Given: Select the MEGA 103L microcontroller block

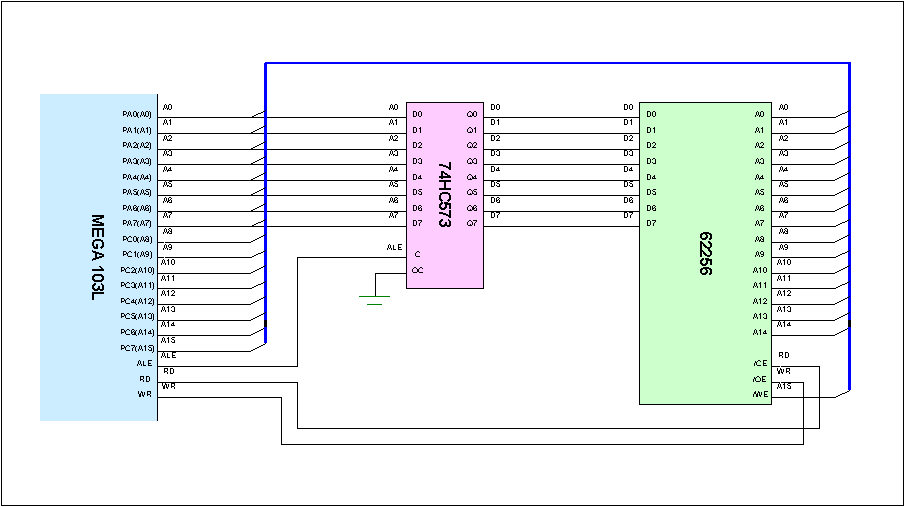Looking at the screenshot, I should point(98,257).
